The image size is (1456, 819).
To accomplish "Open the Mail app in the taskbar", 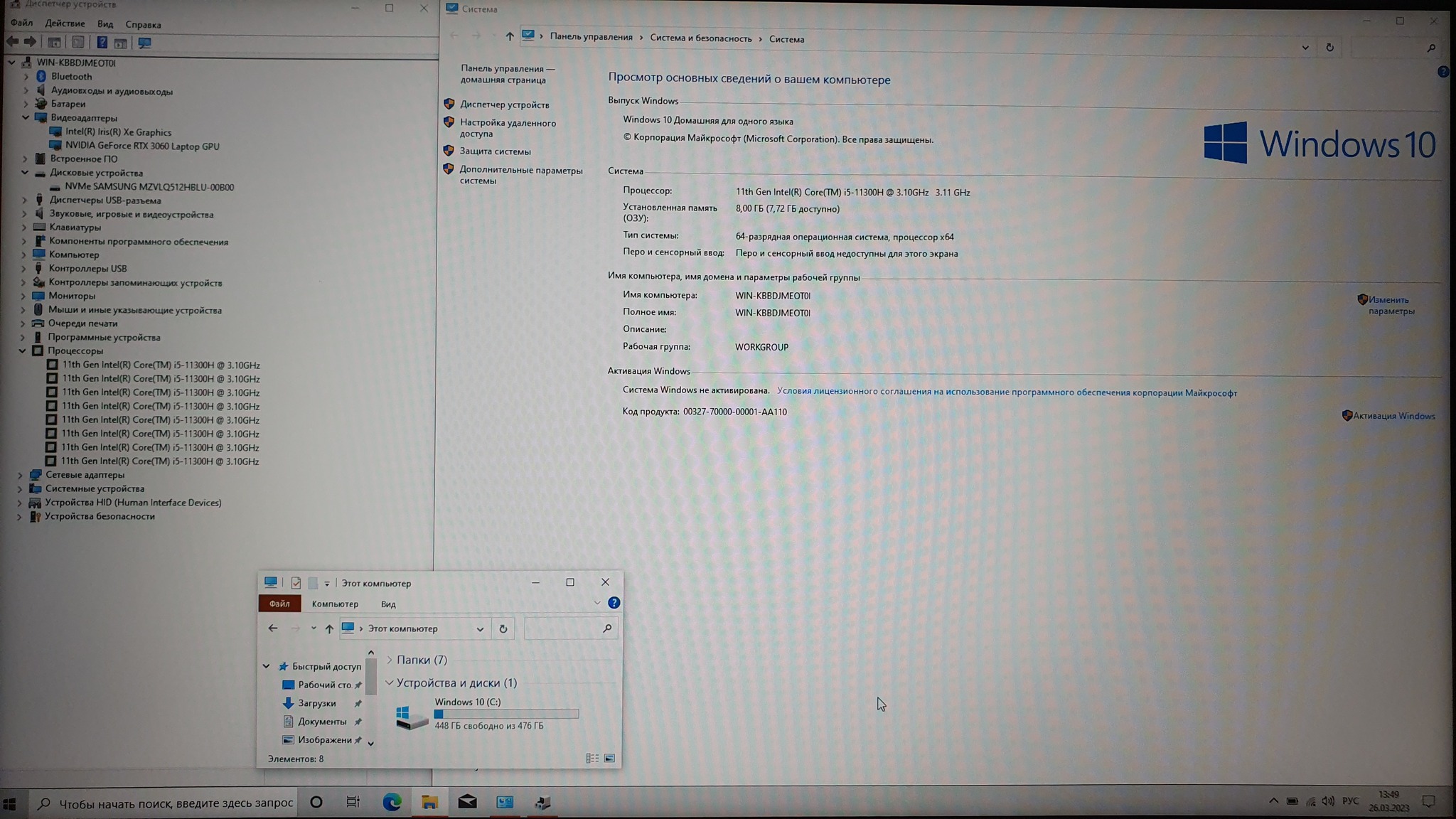I will pyautogui.click(x=467, y=803).
